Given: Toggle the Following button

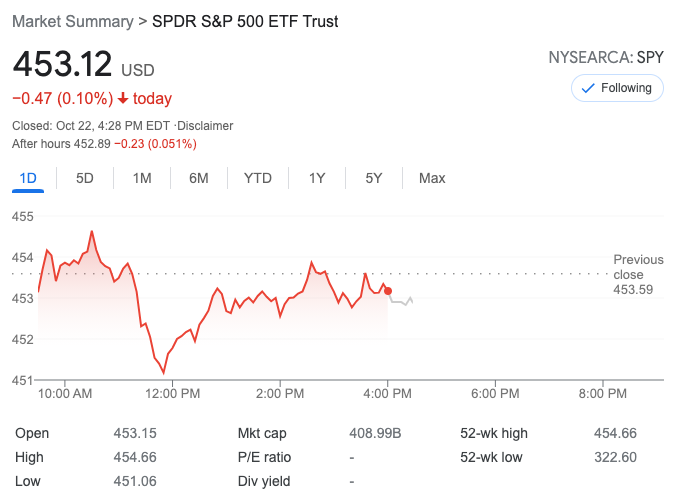Looking at the screenshot, I should click(x=616, y=88).
